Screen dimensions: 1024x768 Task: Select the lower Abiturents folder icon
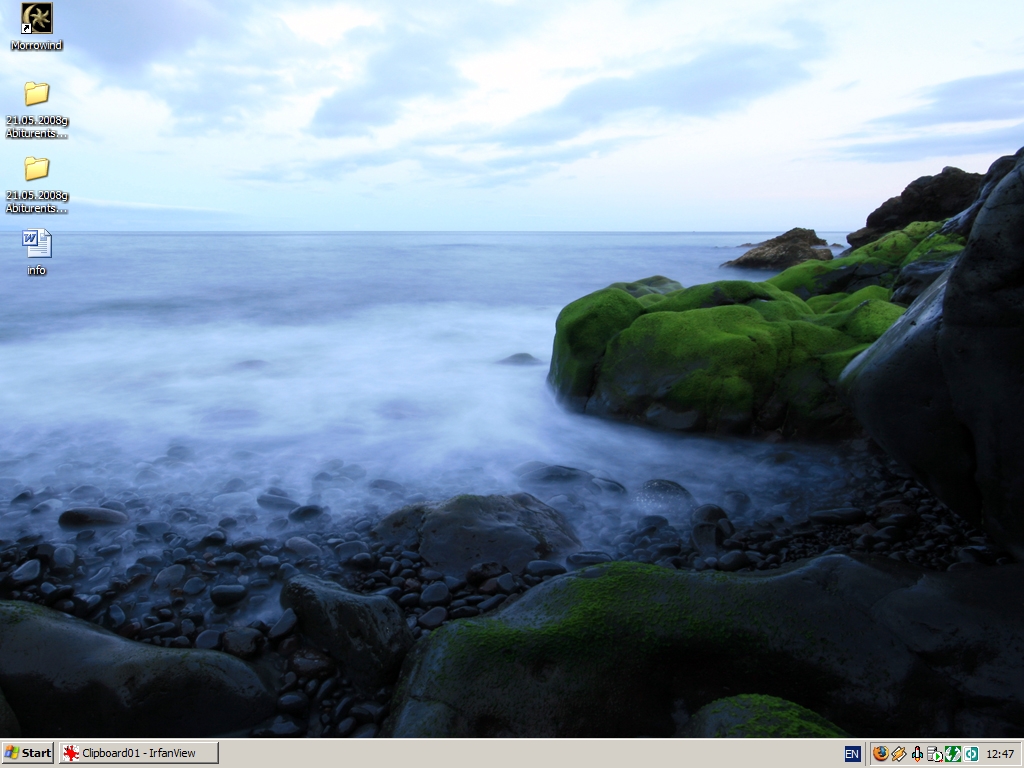pyautogui.click(x=37, y=168)
